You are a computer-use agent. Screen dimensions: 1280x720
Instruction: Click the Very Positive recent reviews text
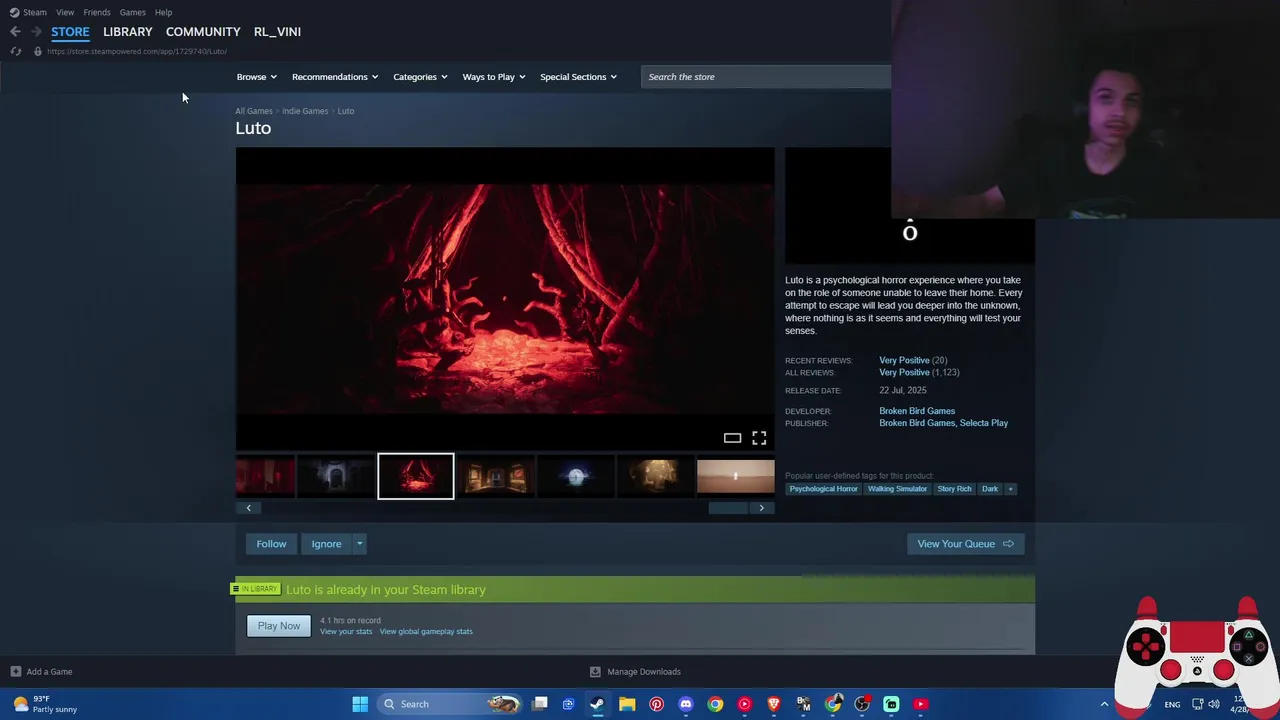[x=904, y=360]
